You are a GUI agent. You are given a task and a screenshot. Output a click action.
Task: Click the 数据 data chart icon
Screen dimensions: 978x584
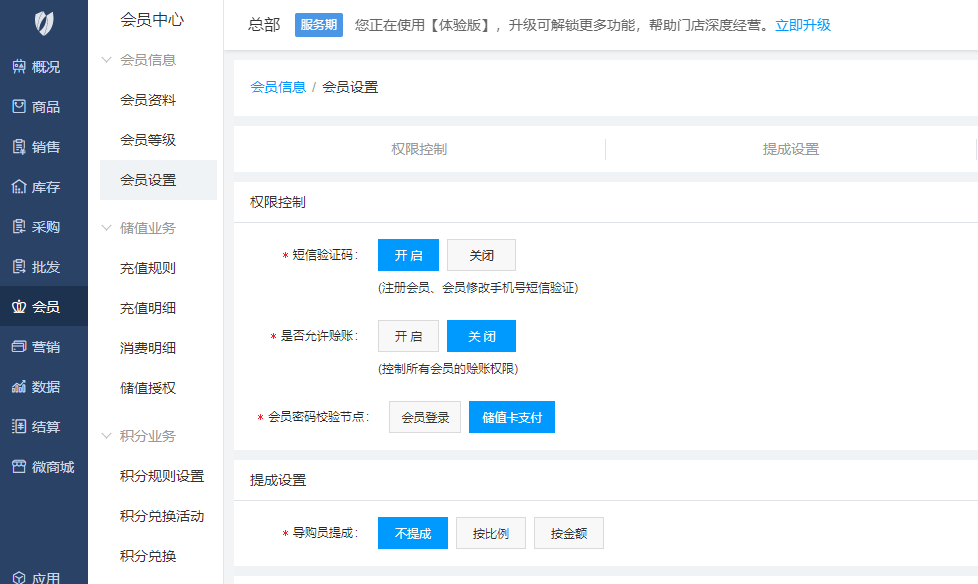(x=19, y=387)
